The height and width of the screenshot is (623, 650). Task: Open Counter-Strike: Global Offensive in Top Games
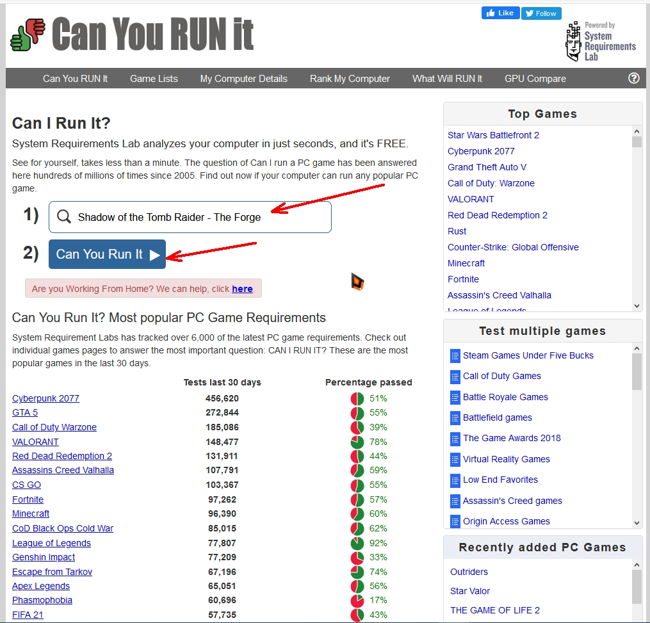[513, 247]
